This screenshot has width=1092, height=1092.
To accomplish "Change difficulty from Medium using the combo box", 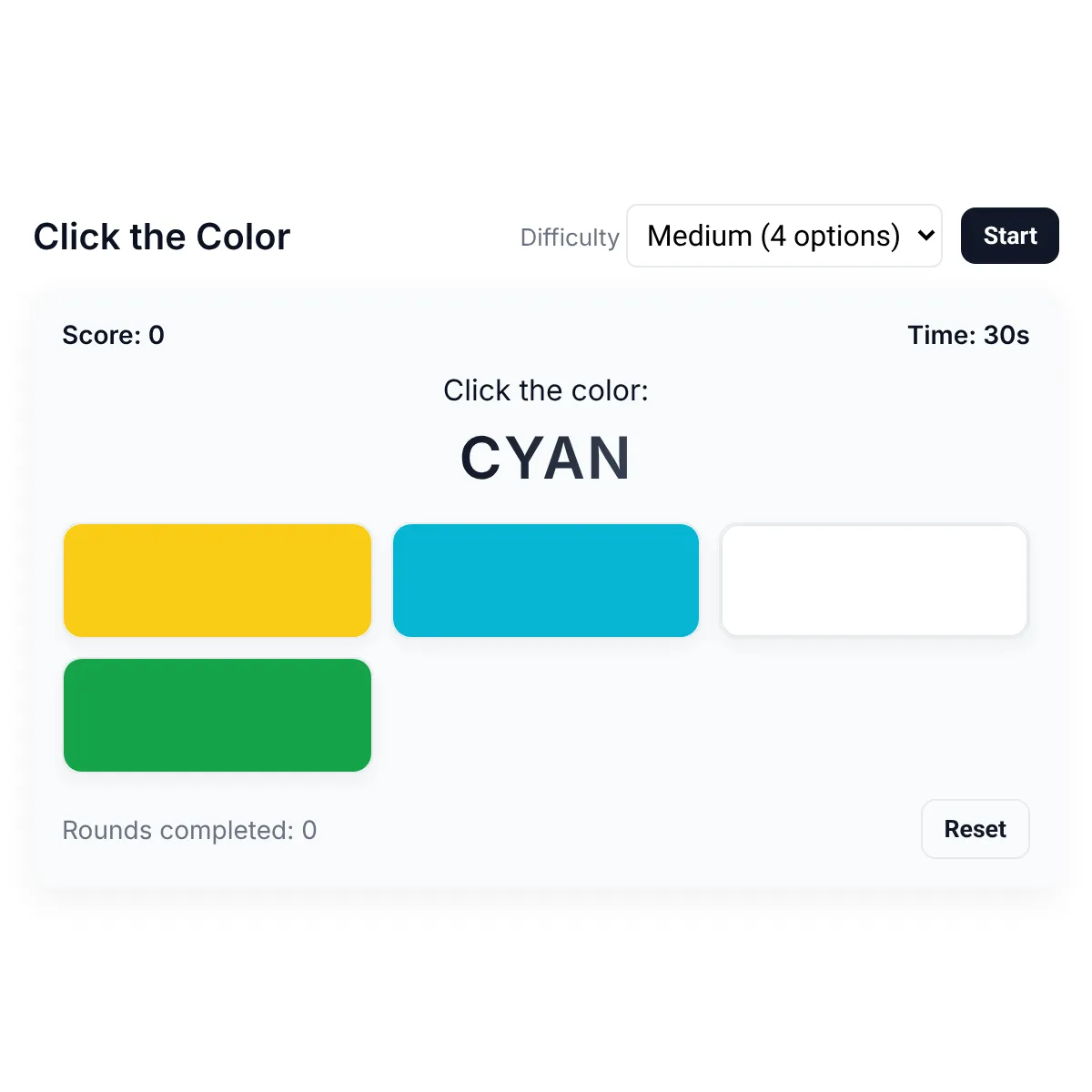I will (784, 236).
